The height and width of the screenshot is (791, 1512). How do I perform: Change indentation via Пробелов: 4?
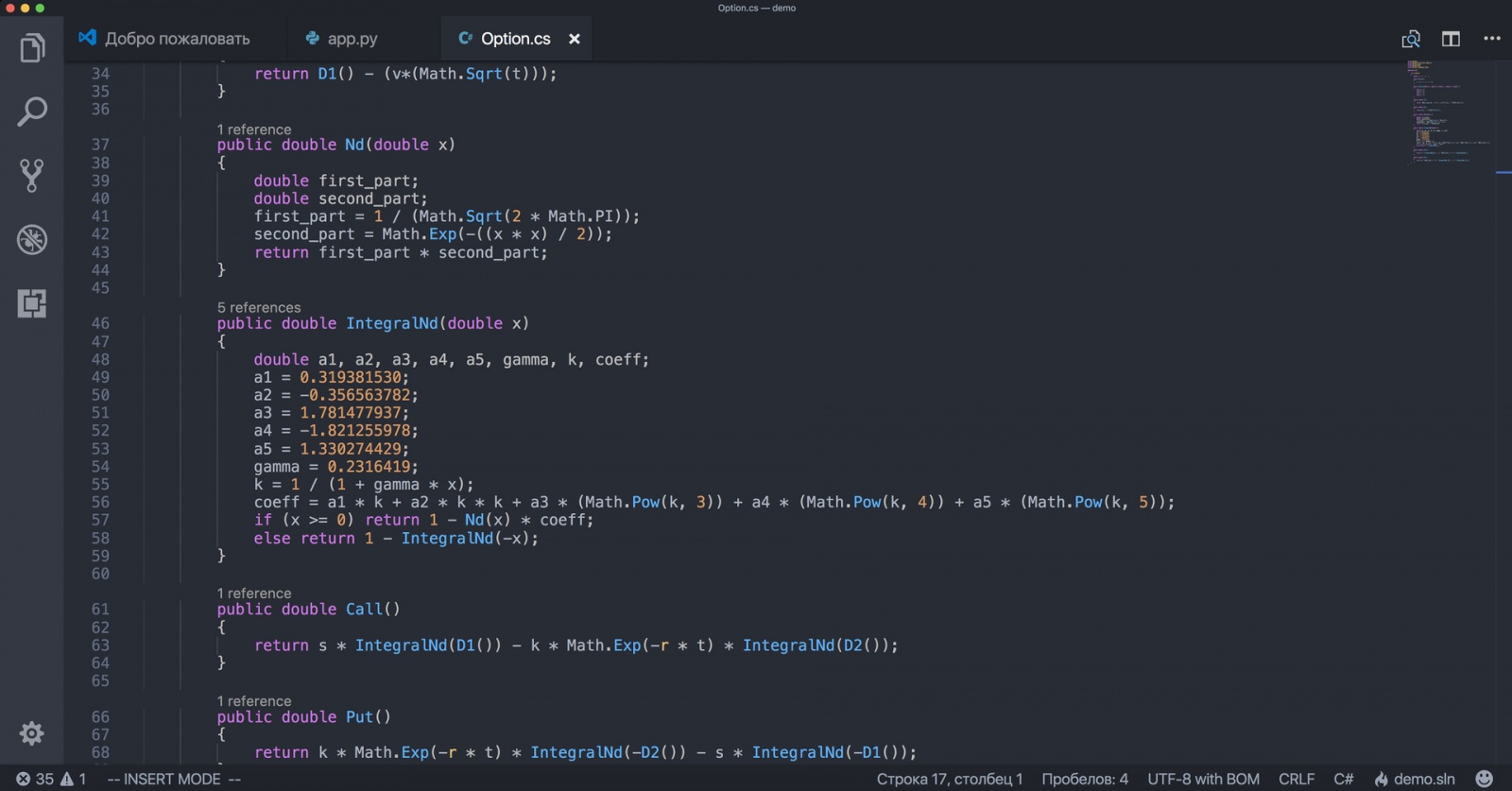[1085, 780]
